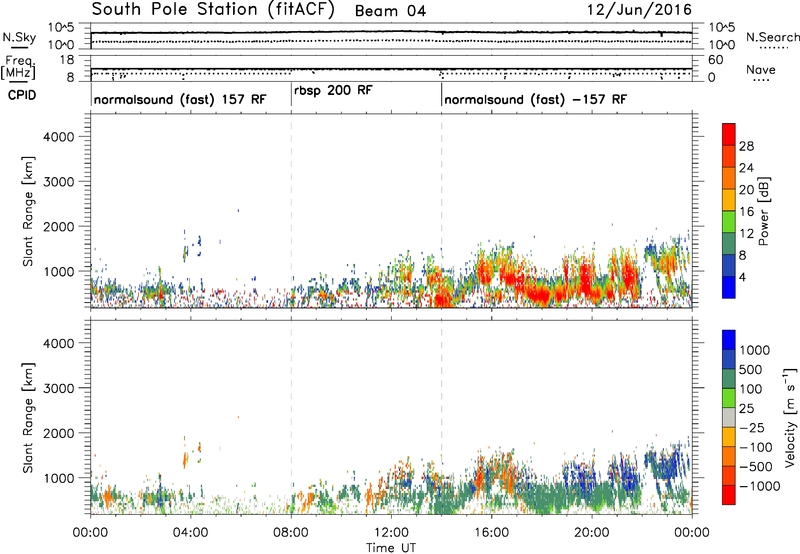Click the '16:00' time axis label
The height and width of the screenshot is (554, 800).
(x=491, y=533)
